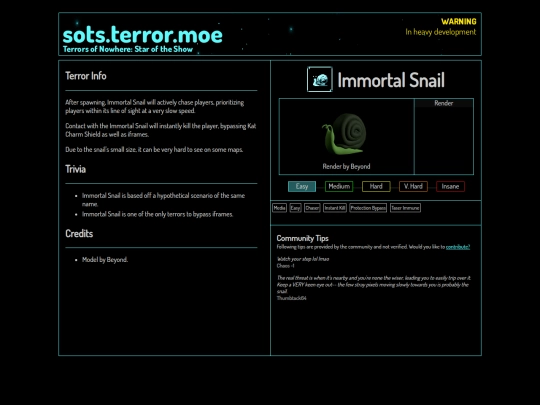Click the "Render by Beyond" caption
Screen dimensions: 540x405
[x=346, y=166]
